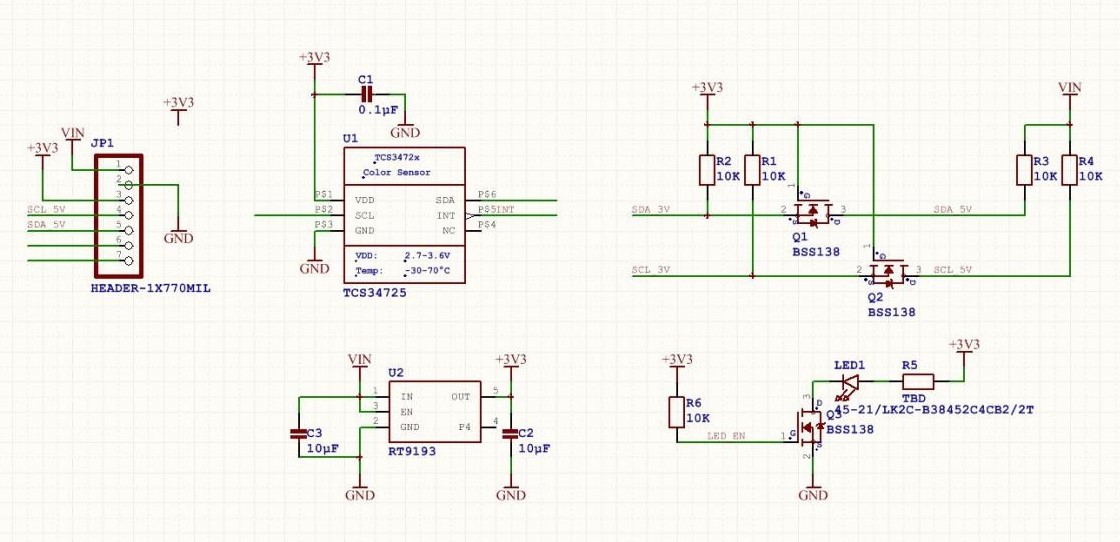1120x542 pixels.
Task: Click the '10µF' value of C3
Action: tap(322, 448)
